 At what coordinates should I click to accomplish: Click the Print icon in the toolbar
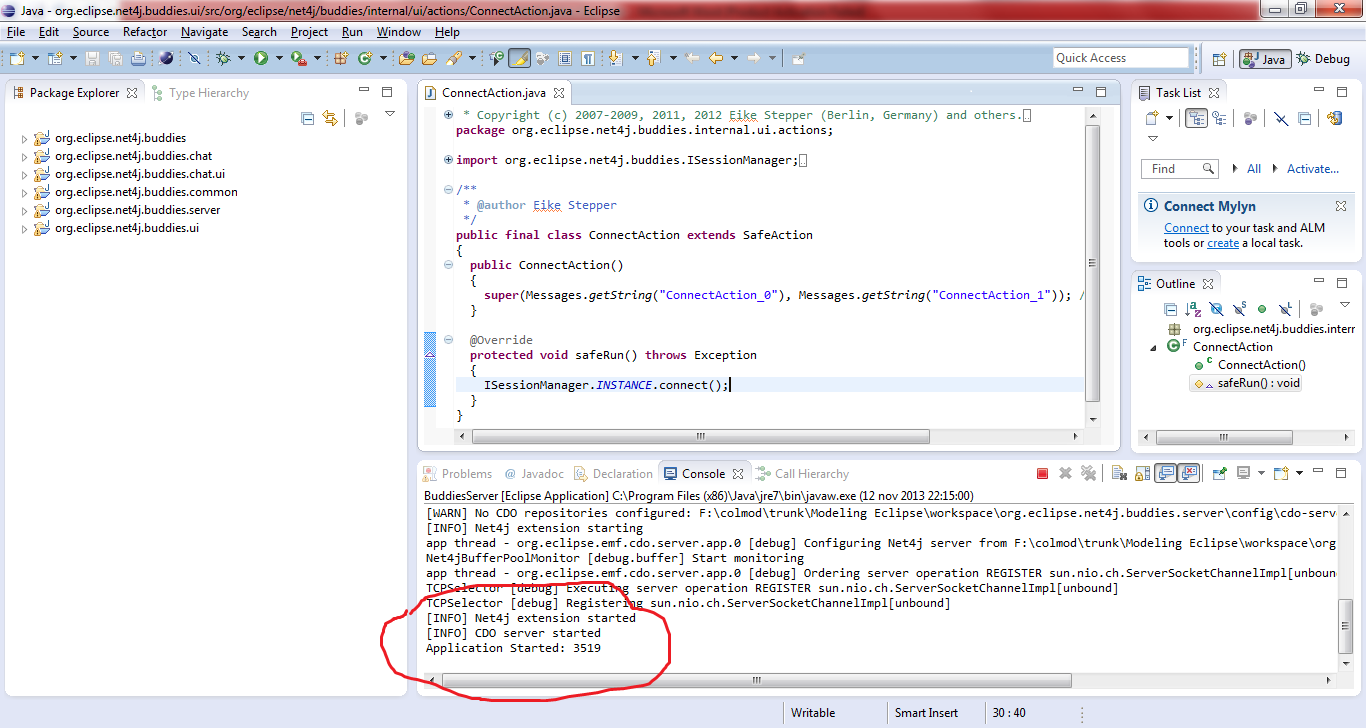138,58
